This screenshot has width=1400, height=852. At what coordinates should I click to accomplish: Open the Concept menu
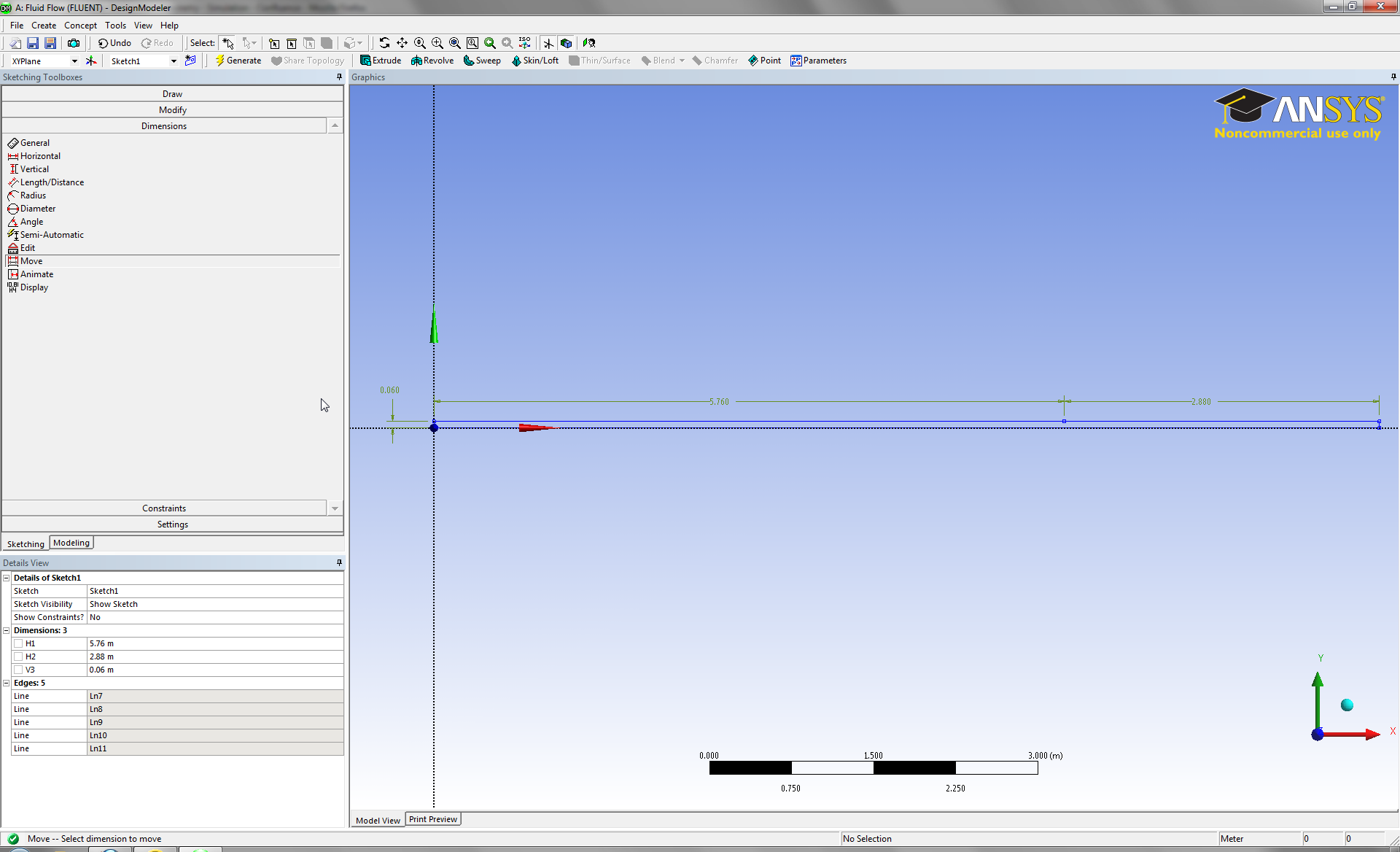[x=80, y=26]
